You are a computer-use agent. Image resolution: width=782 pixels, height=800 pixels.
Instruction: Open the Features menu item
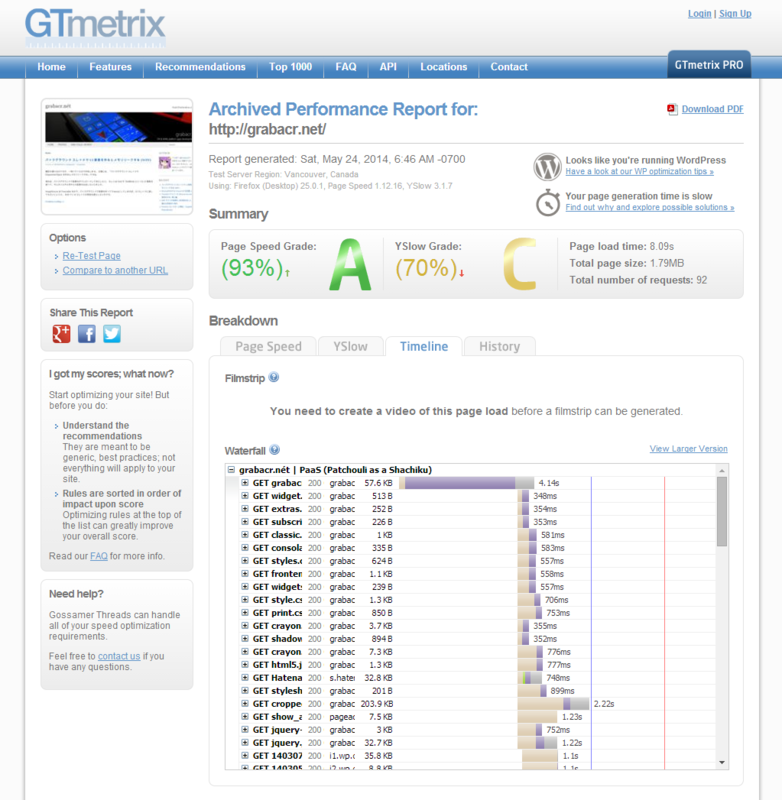pos(110,67)
